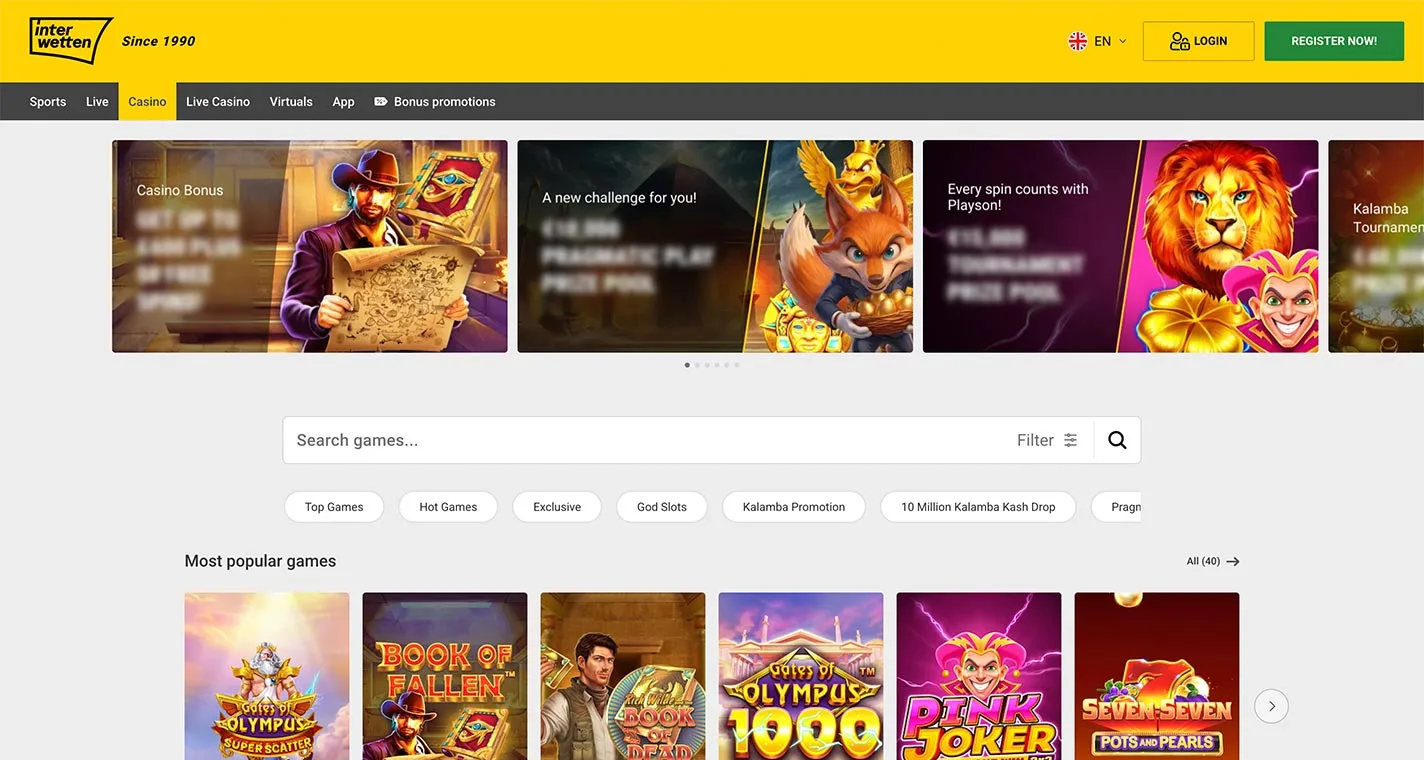Open the Book of Dead game
The width and height of the screenshot is (1424, 760).
coord(623,676)
